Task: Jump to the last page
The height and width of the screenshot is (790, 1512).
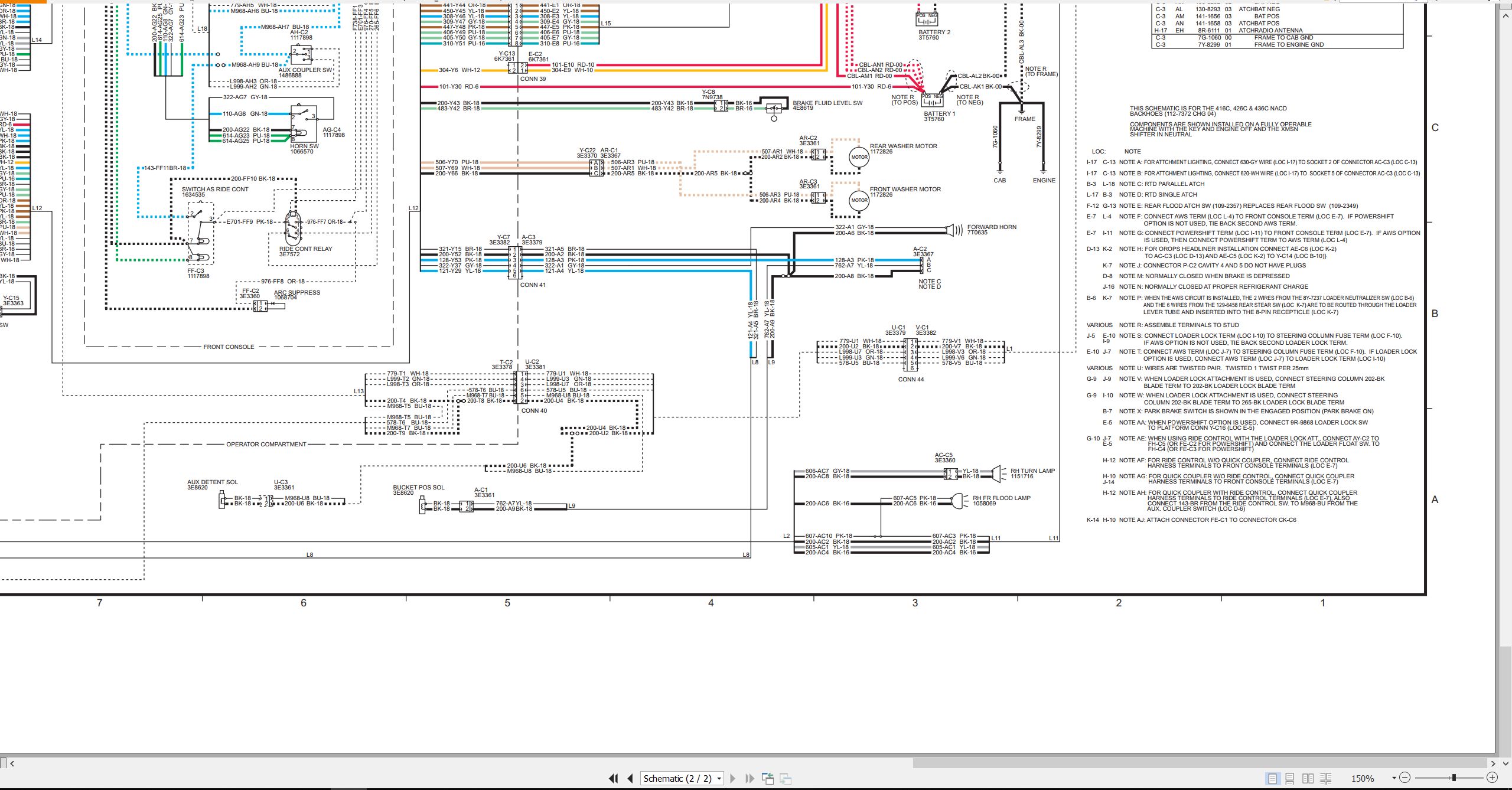Action: coord(750,778)
